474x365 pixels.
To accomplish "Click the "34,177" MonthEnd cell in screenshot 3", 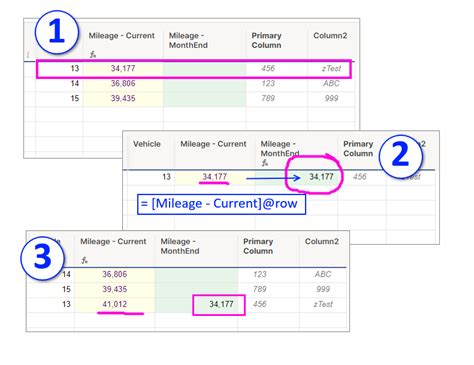I will click(x=221, y=305).
